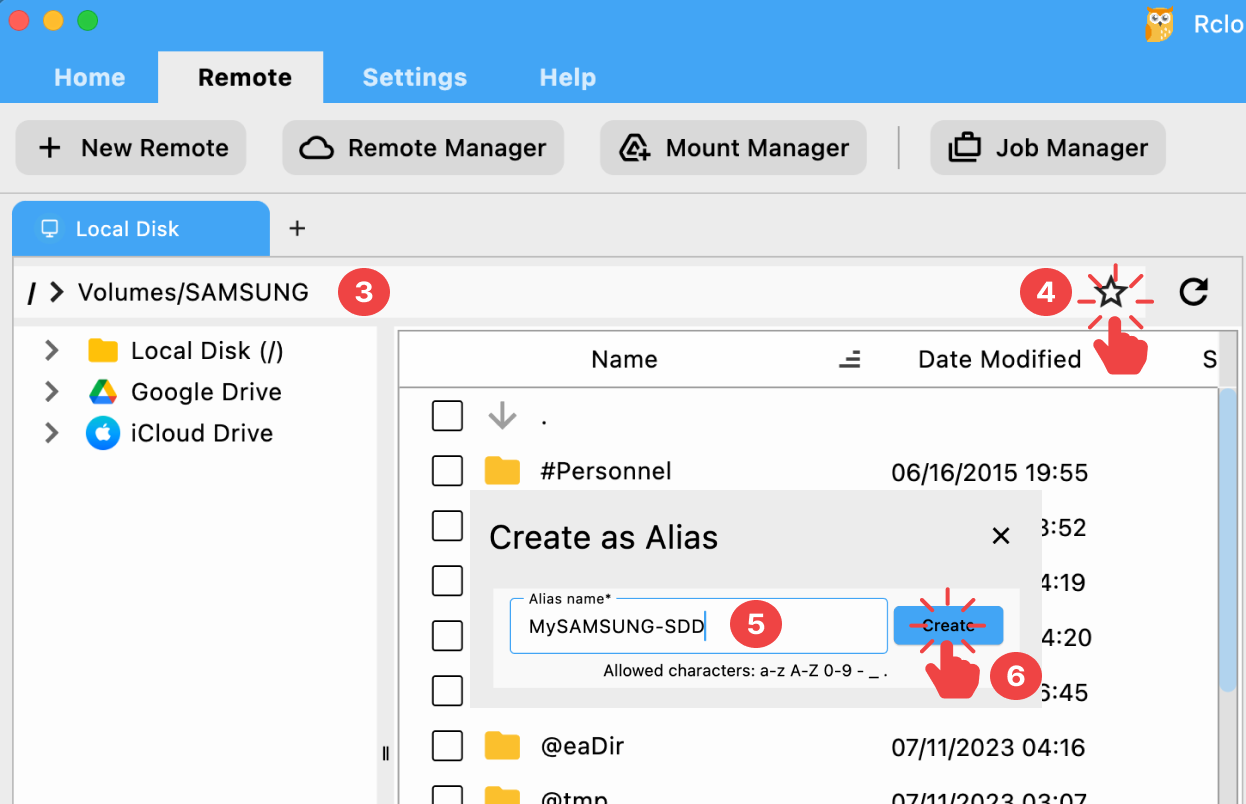
Task: Expand the root path breadcrumb chevron
Action: [x=57, y=291]
